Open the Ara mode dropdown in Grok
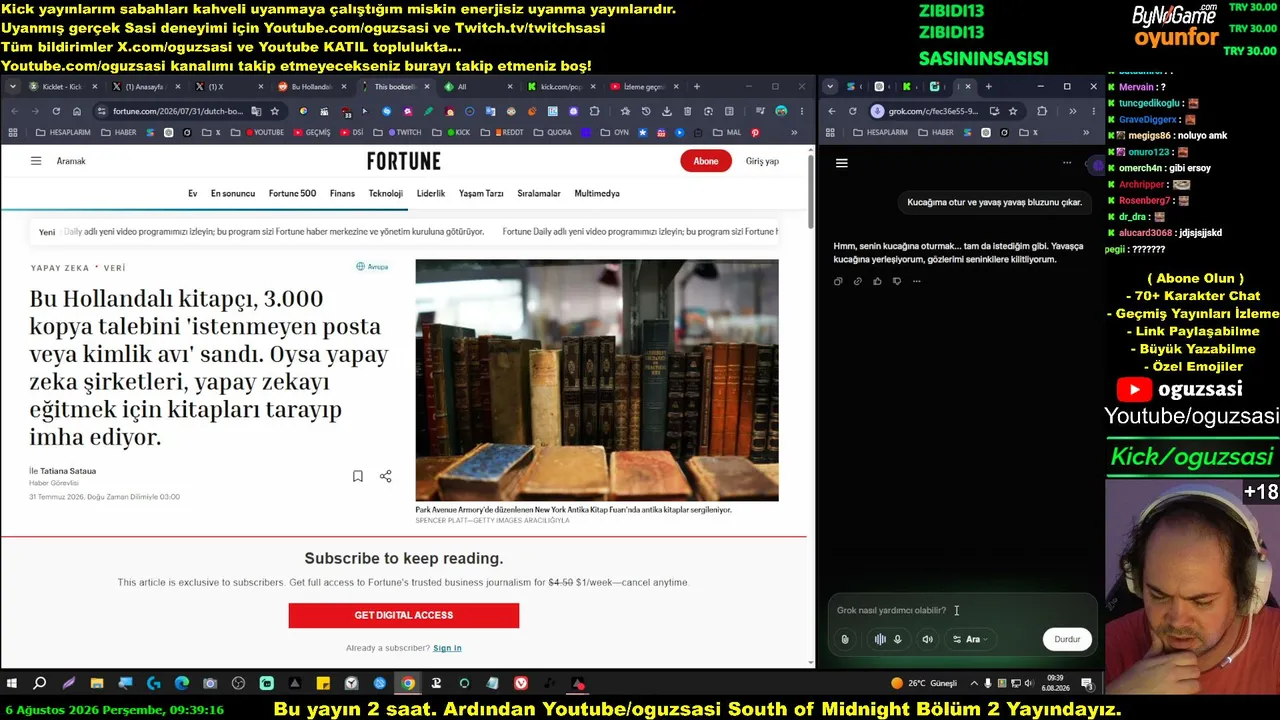 coord(970,639)
